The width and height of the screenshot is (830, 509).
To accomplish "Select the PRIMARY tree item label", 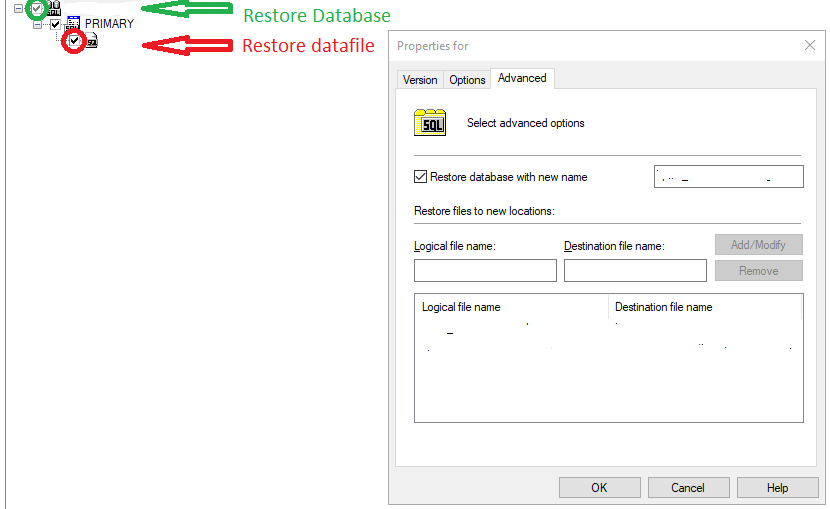I will click(x=109, y=24).
